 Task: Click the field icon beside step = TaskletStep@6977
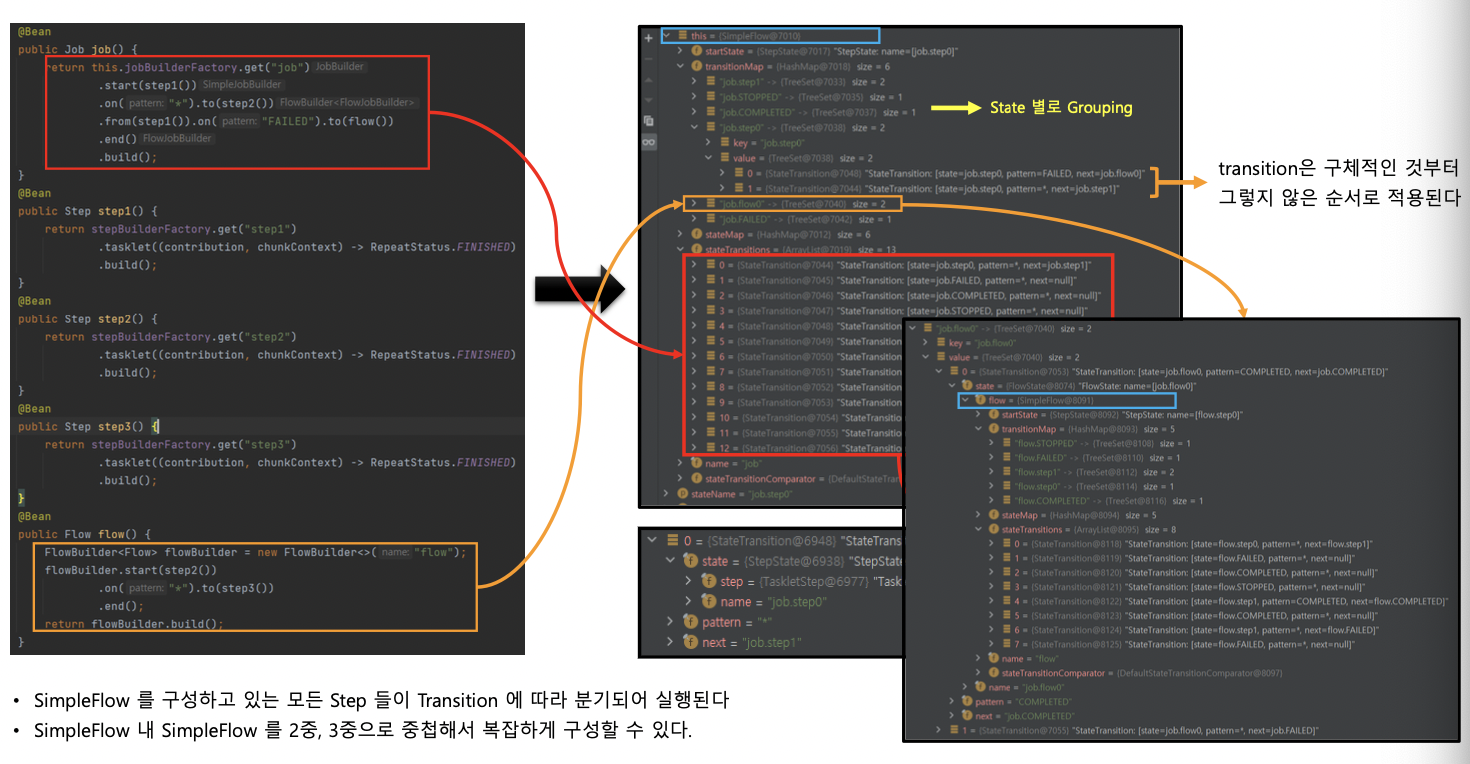(708, 581)
